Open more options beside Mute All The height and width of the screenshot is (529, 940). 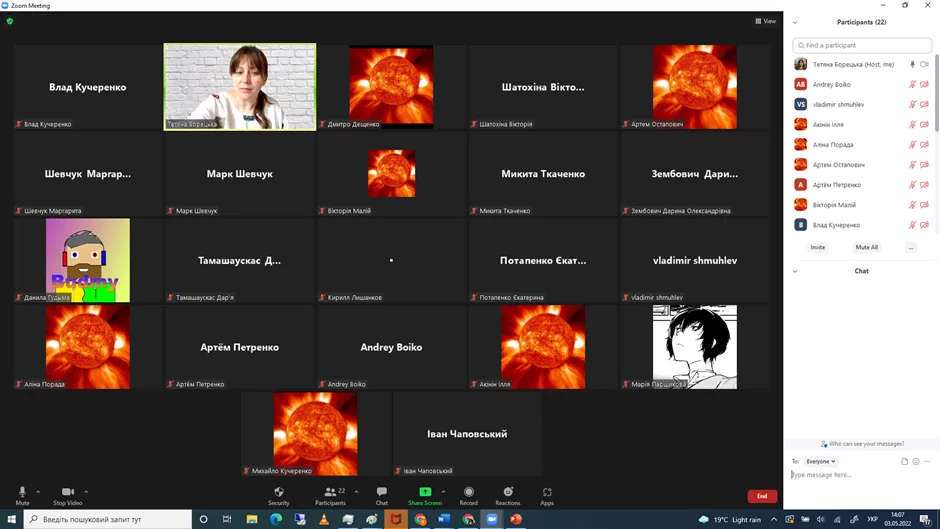click(910, 247)
